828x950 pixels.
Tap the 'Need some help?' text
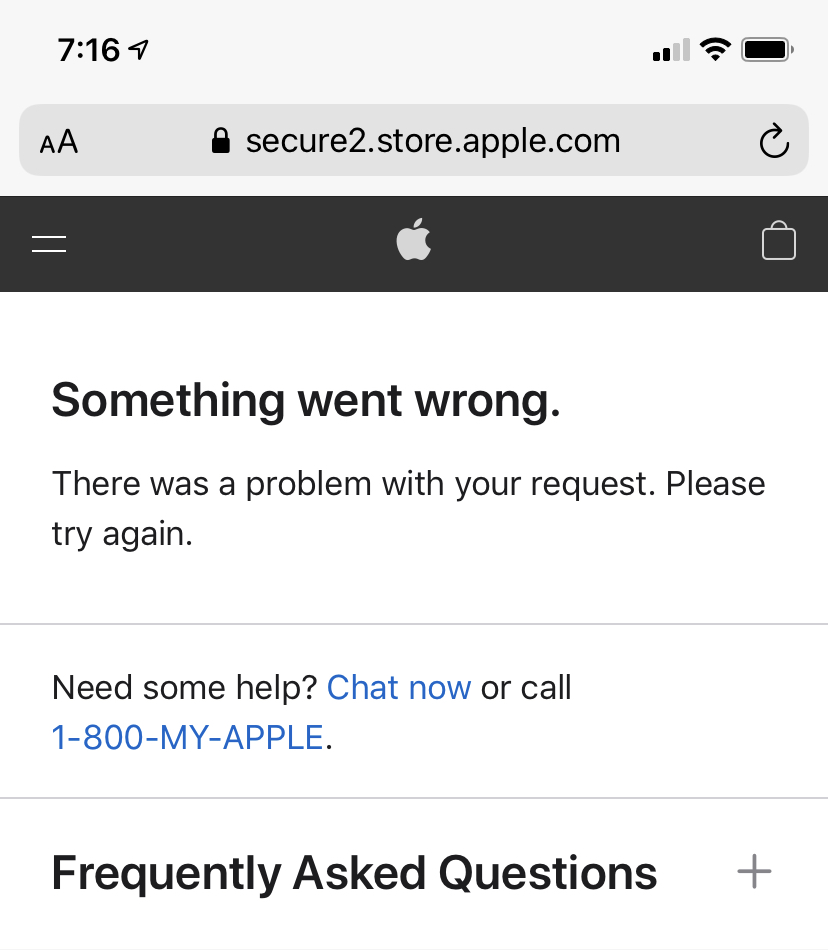click(x=185, y=687)
